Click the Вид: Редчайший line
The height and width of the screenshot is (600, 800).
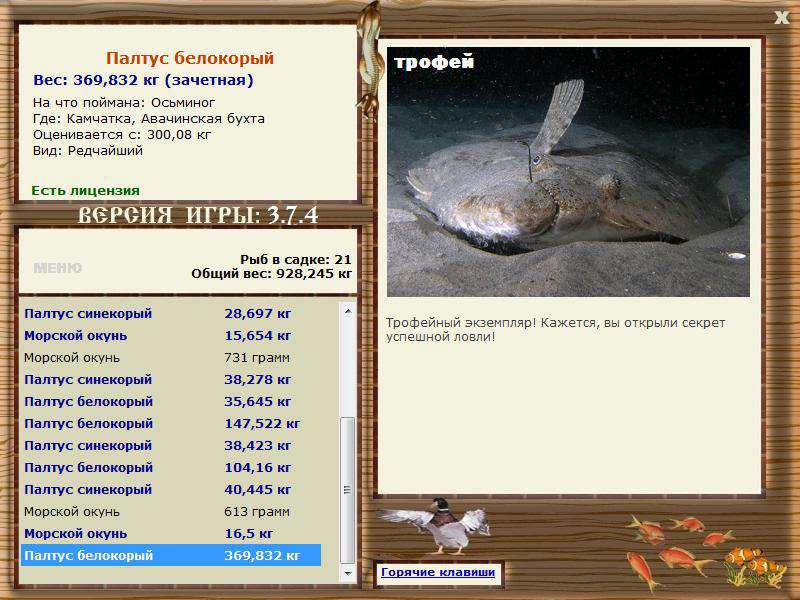[88, 151]
